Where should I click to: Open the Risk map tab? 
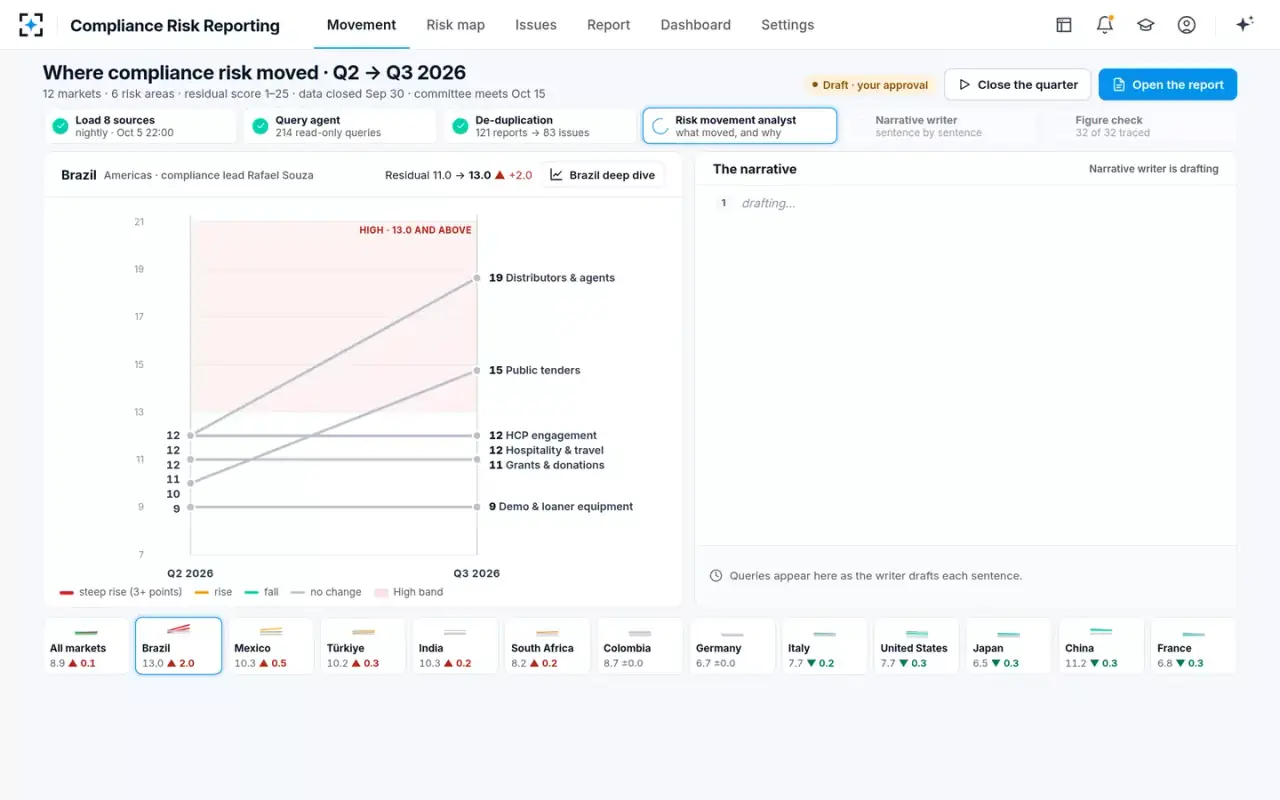click(x=455, y=25)
